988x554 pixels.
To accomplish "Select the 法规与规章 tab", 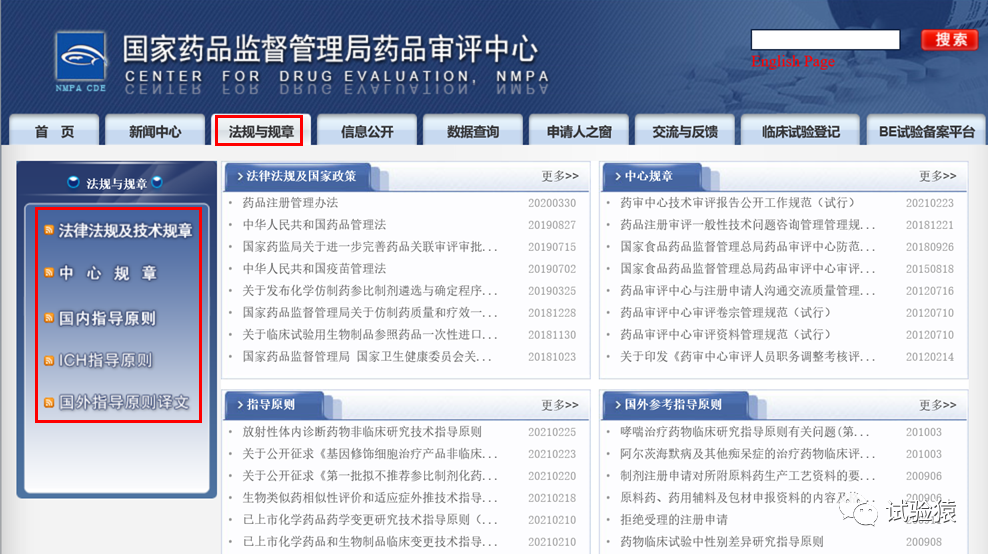I will 261,131.
